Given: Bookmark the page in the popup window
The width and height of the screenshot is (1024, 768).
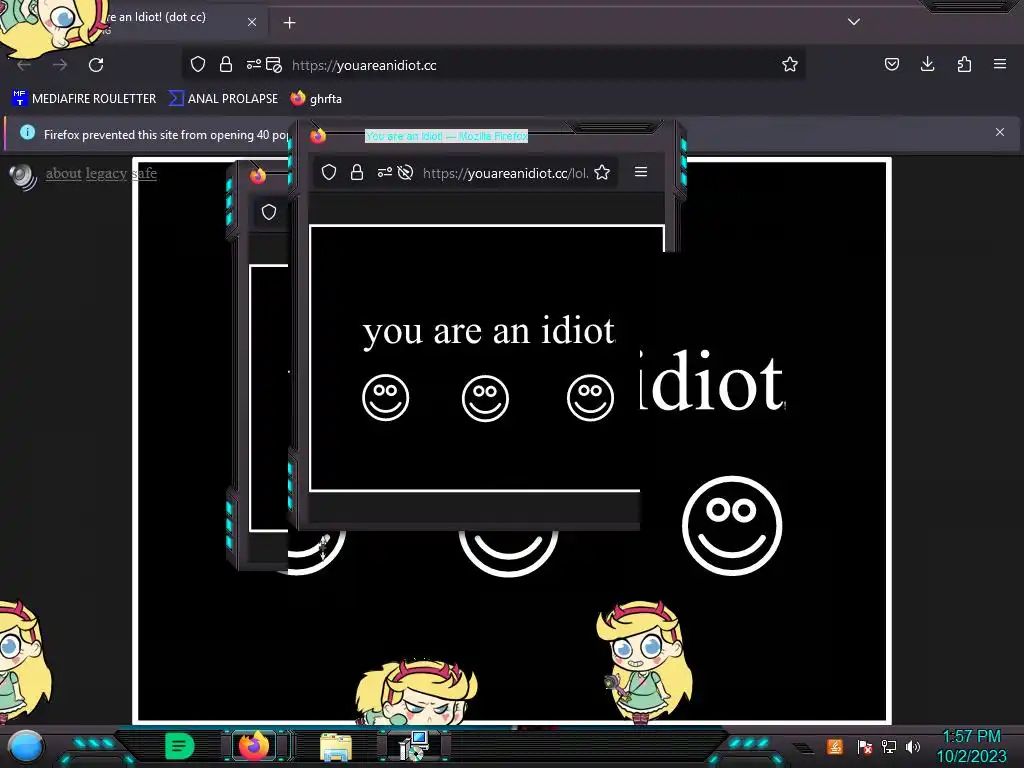Looking at the screenshot, I should coord(602,172).
